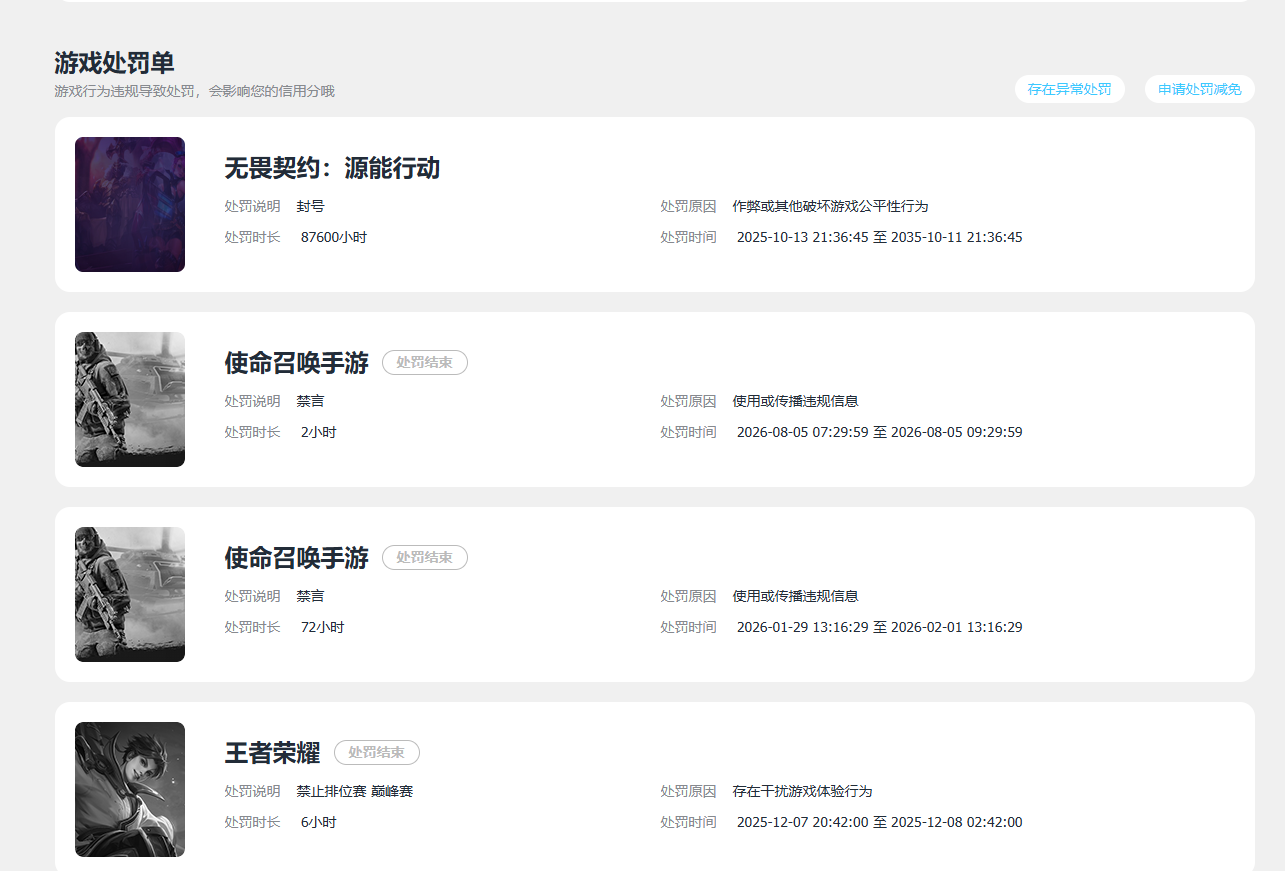This screenshot has width=1285, height=871.
Task: Click the 存在异常处罚 button
Action: [1069, 89]
